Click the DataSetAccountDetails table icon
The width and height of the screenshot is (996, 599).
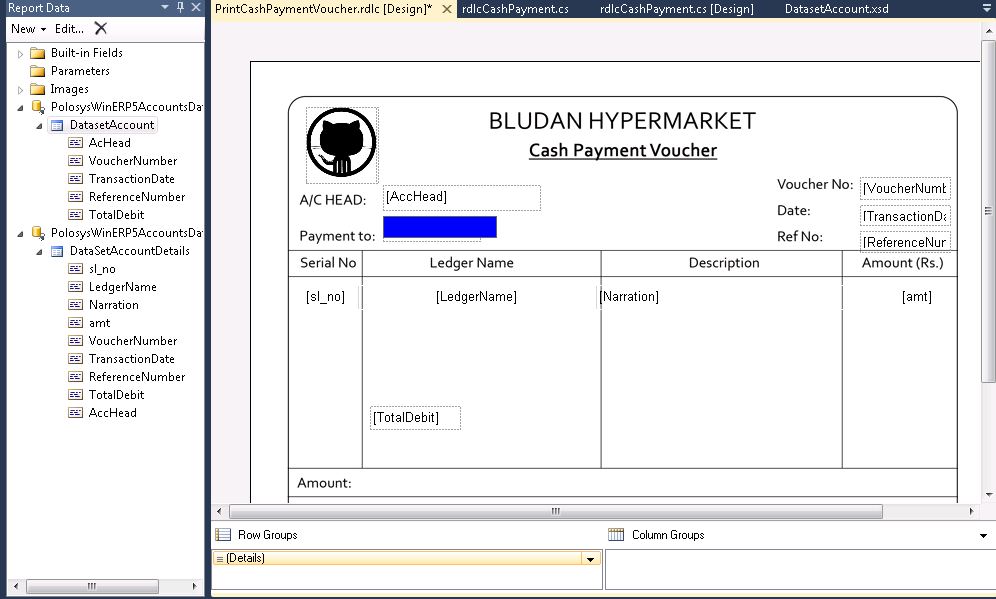click(x=57, y=251)
